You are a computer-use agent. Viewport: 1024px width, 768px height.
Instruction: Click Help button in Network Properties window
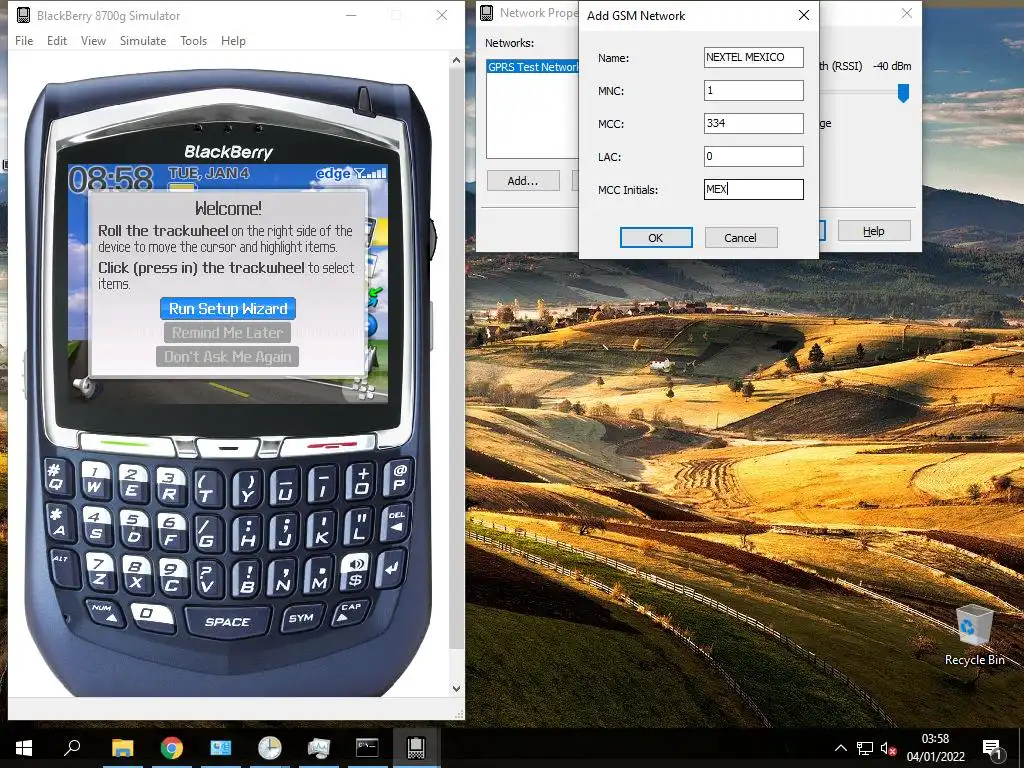(874, 231)
